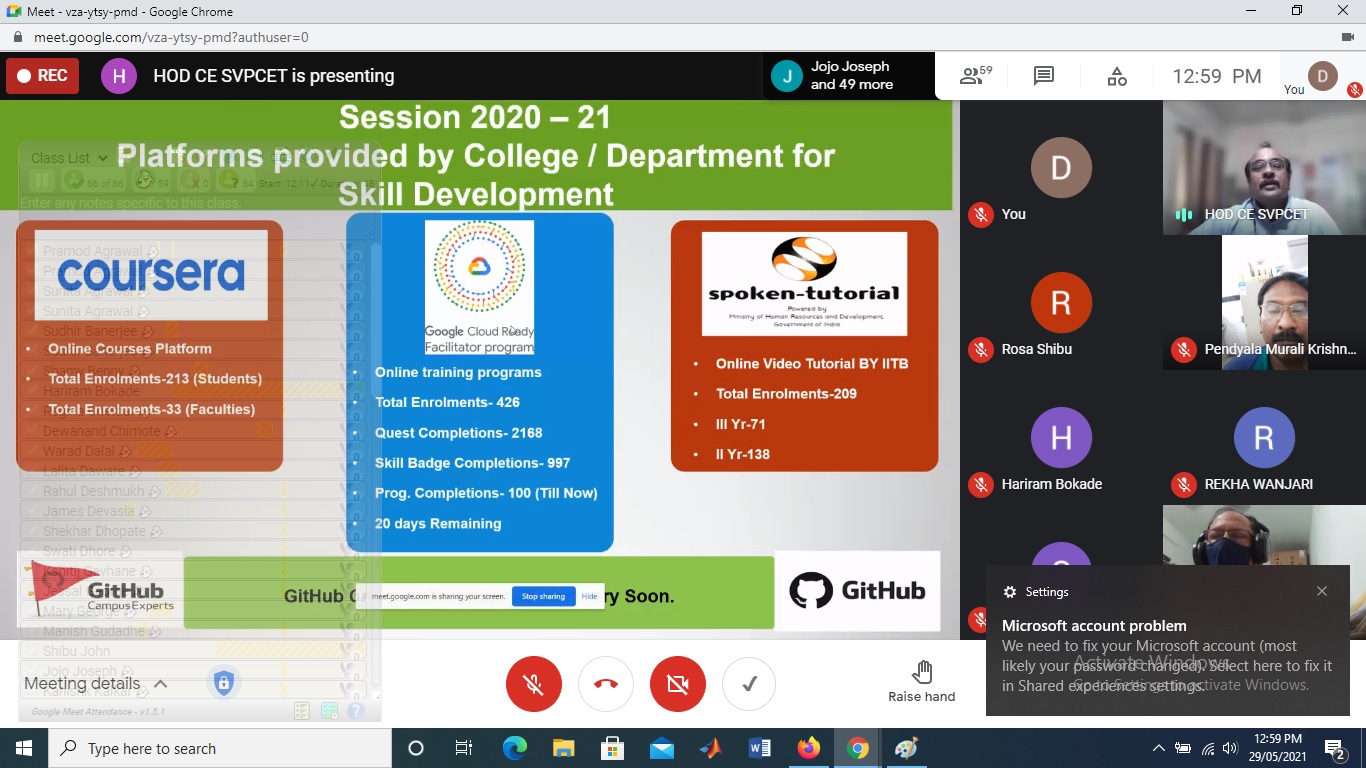Click the address bar URL
The width and height of the screenshot is (1366, 768).
(171, 37)
